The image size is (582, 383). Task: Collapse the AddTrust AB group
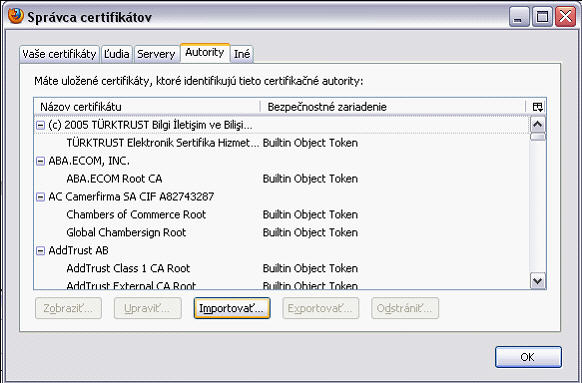[40, 251]
